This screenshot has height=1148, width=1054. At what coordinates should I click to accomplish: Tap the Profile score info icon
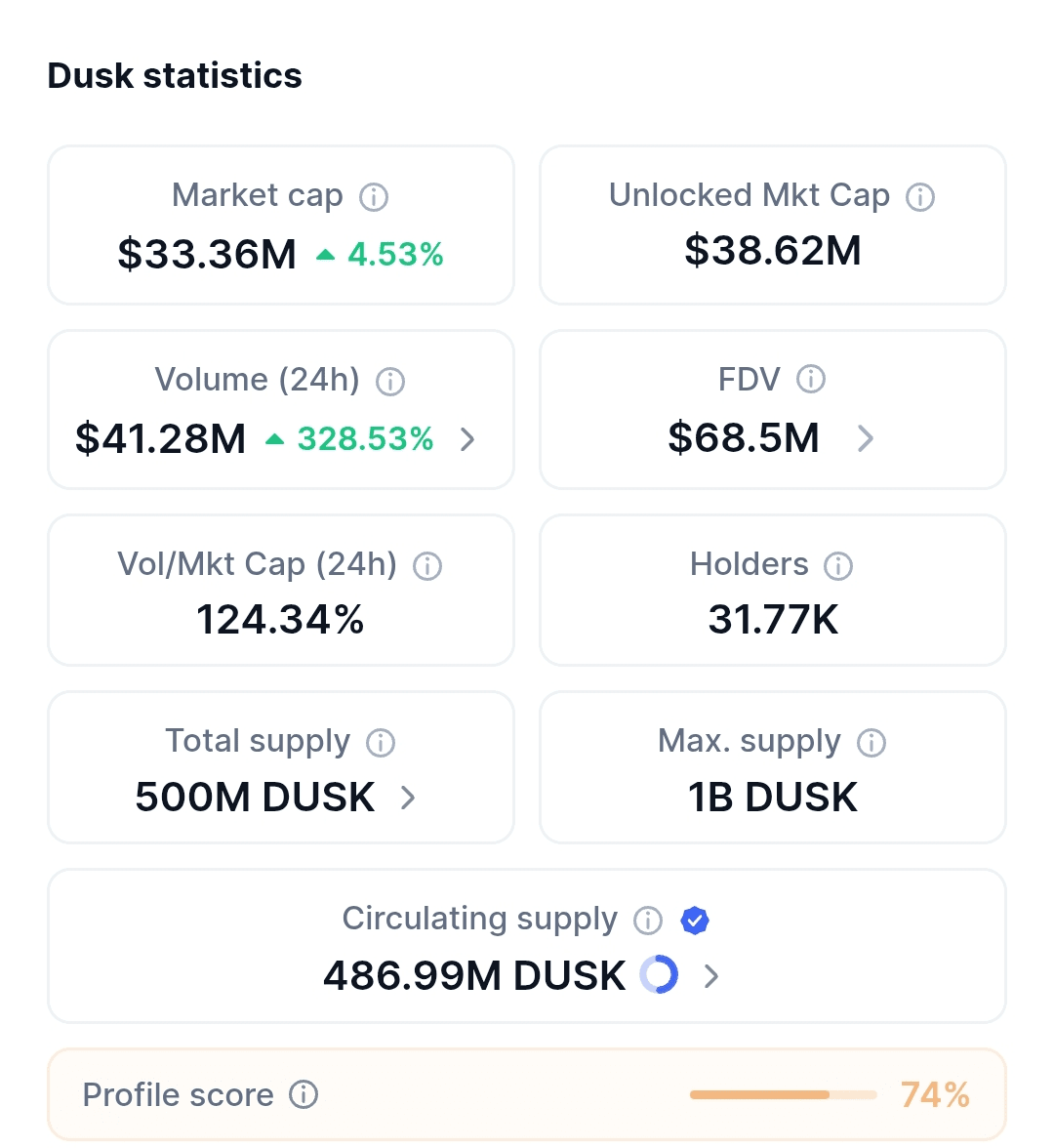[x=304, y=1095]
